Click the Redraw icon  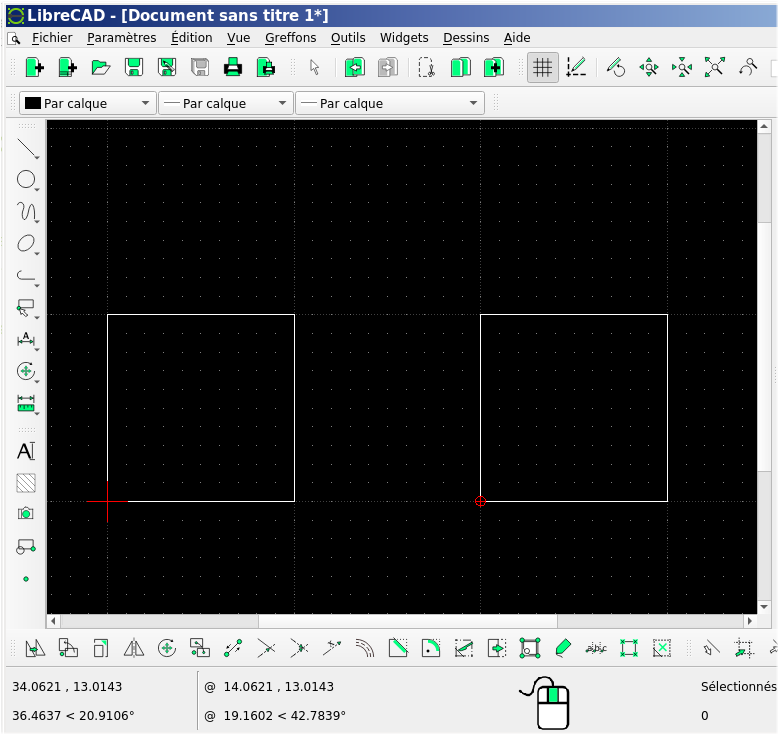pos(616,67)
